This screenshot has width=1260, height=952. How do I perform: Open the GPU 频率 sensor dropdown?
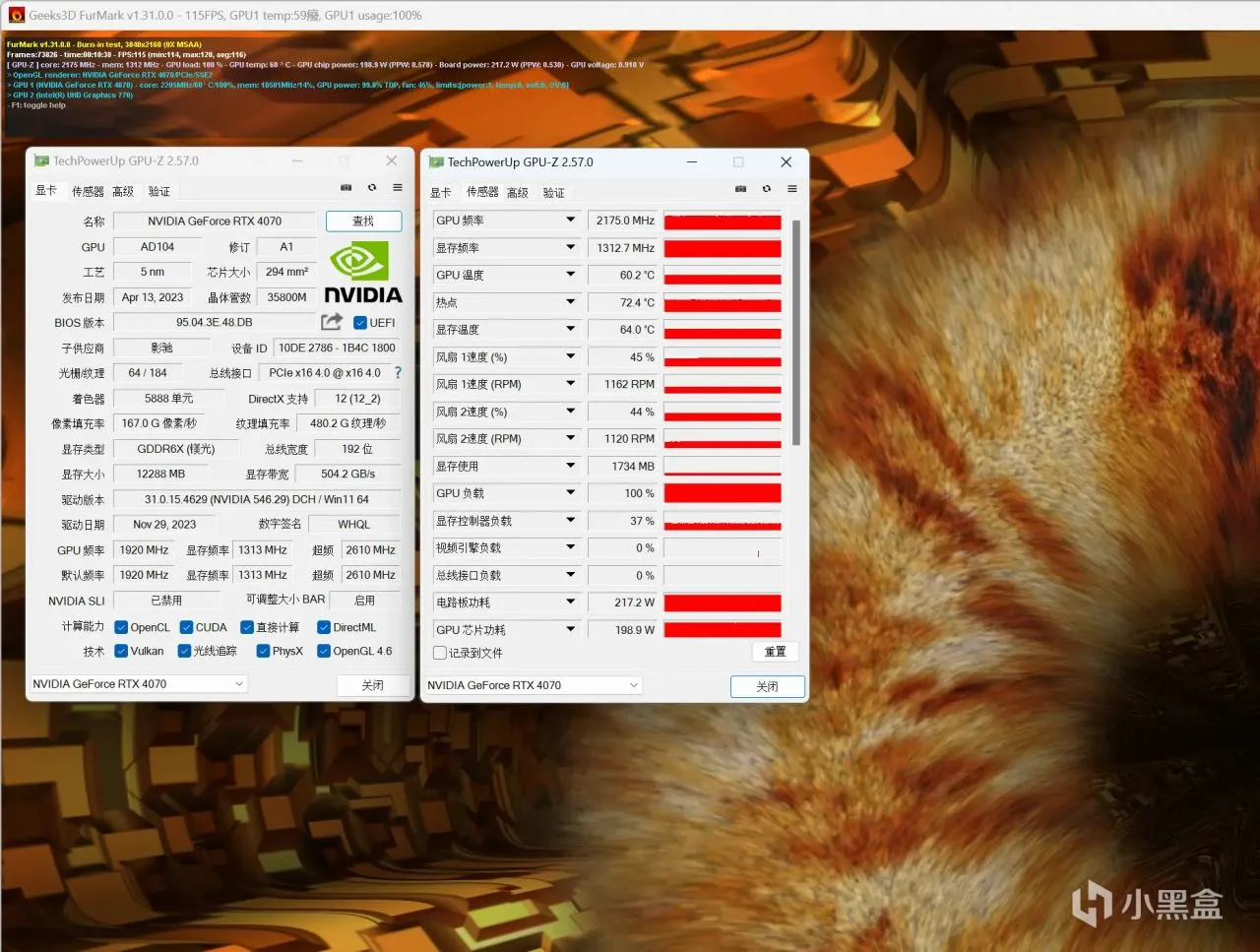(x=570, y=221)
